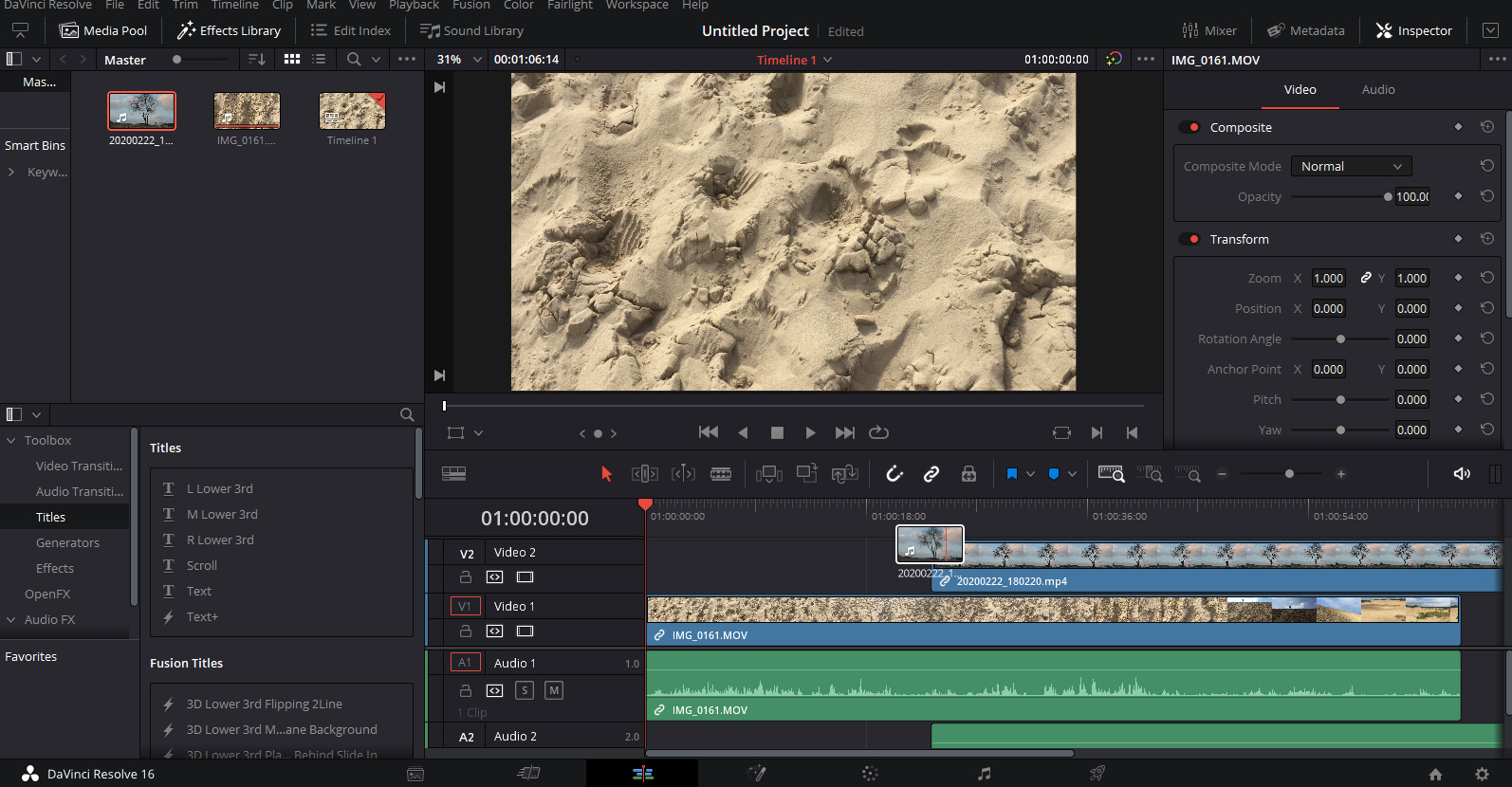
Task: Select Titles in effects list
Action: [x=50, y=518]
